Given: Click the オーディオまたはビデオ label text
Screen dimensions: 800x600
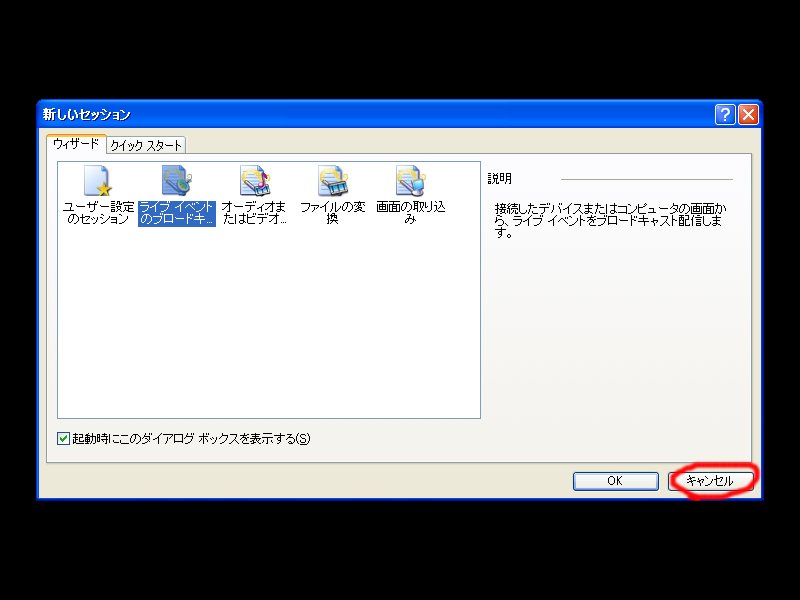Looking at the screenshot, I should click(255, 213).
